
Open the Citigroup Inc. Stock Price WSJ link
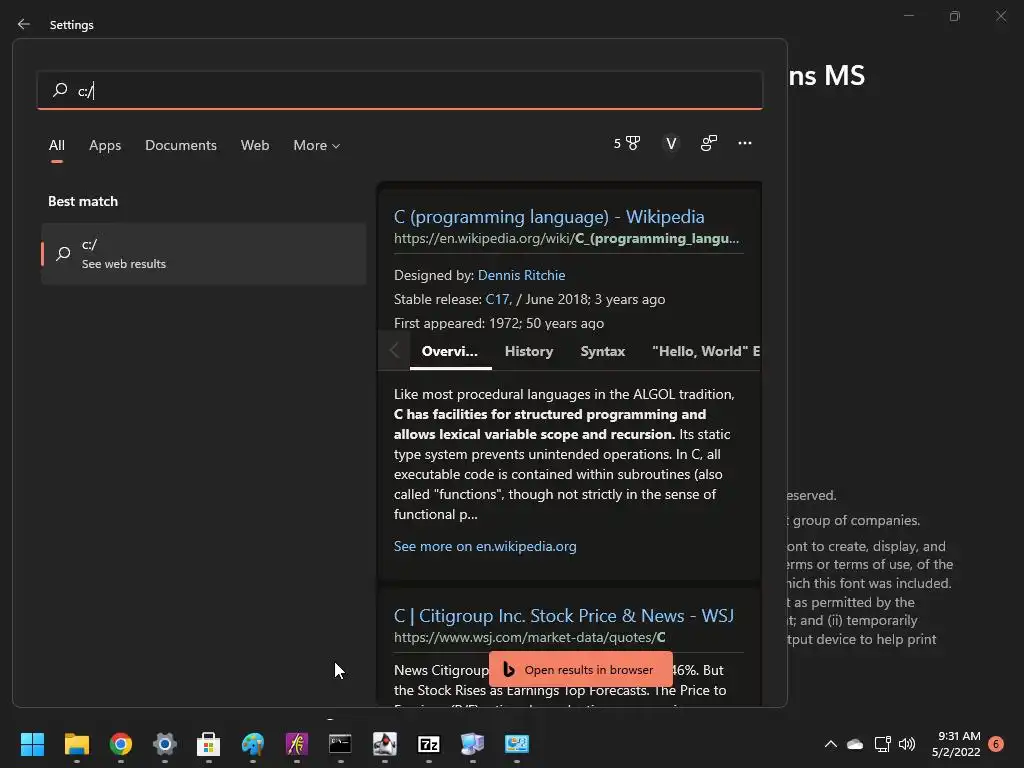pyautogui.click(x=564, y=615)
